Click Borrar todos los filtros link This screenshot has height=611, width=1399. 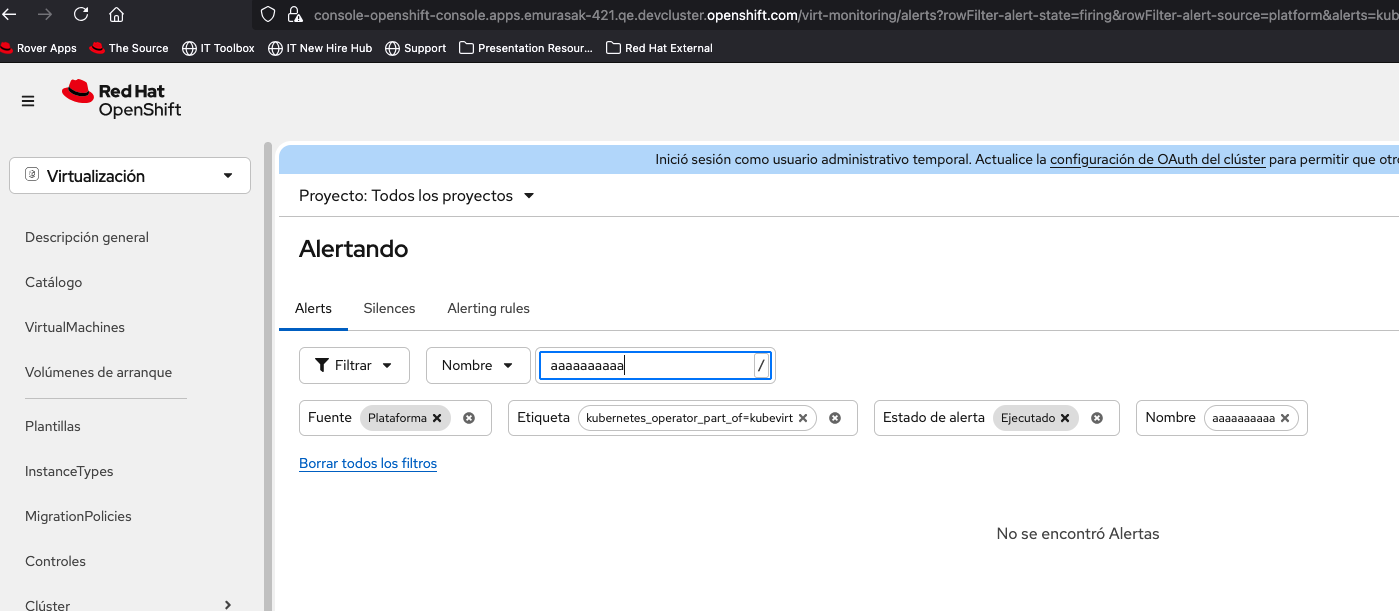368,463
